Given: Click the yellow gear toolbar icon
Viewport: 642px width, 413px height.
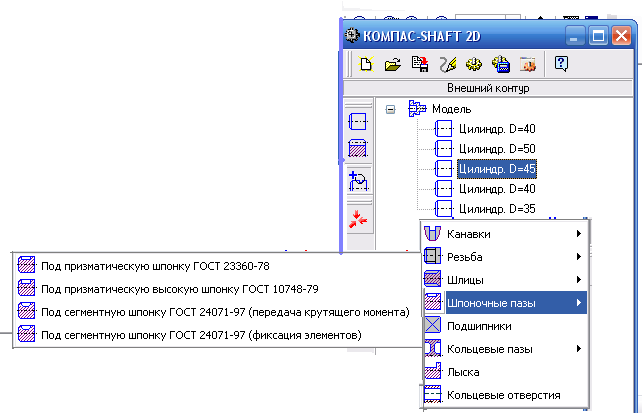Looking at the screenshot, I should pyautogui.click(x=474, y=64).
